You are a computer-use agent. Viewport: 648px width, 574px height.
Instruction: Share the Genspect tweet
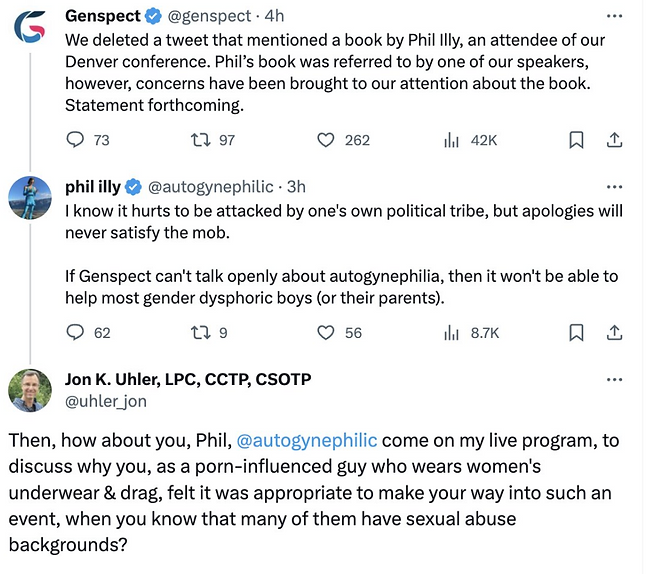615,141
